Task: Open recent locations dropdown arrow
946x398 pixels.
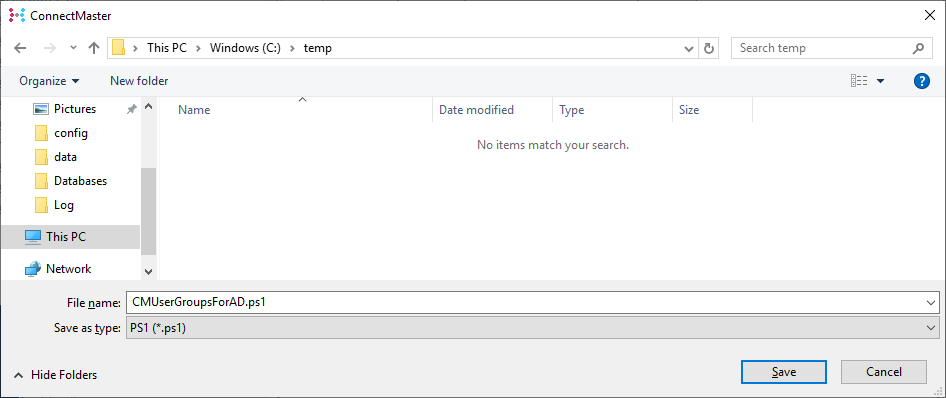Action: (74, 48)
